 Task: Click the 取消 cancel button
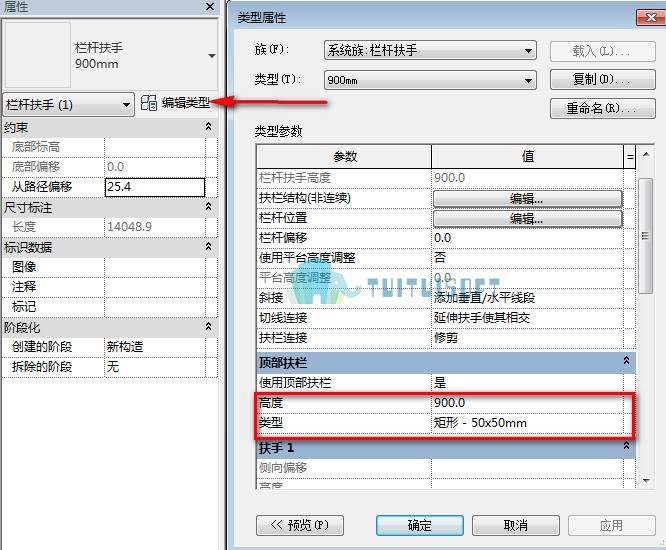point(515,525)
